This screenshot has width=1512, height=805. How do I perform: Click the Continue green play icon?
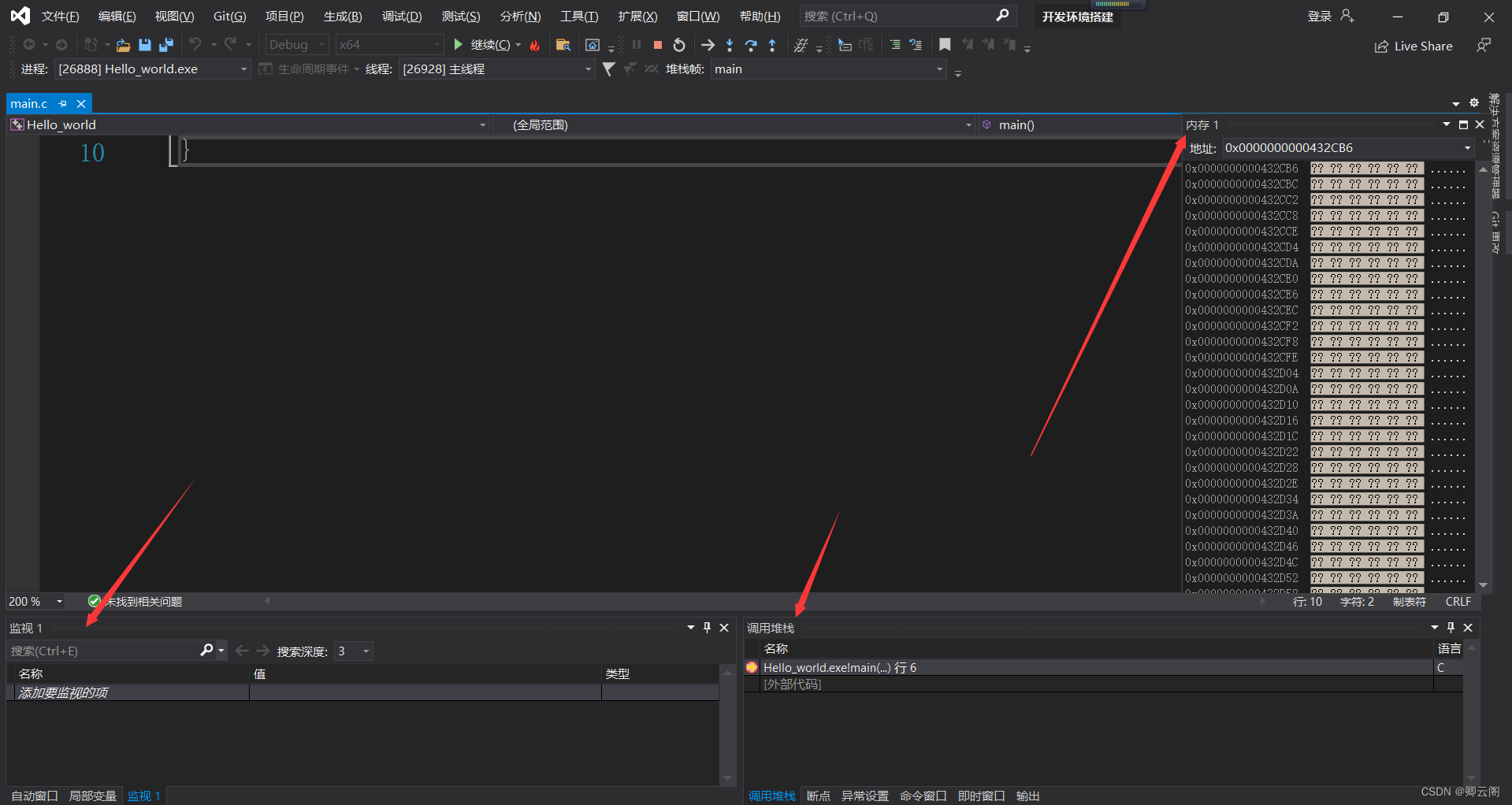tap(458, 45)
